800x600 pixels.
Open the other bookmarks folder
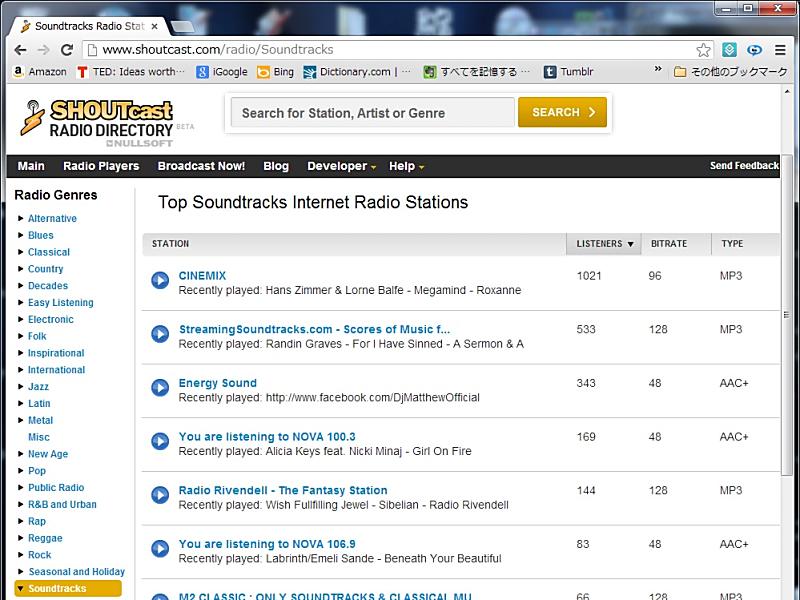point(731,72)
